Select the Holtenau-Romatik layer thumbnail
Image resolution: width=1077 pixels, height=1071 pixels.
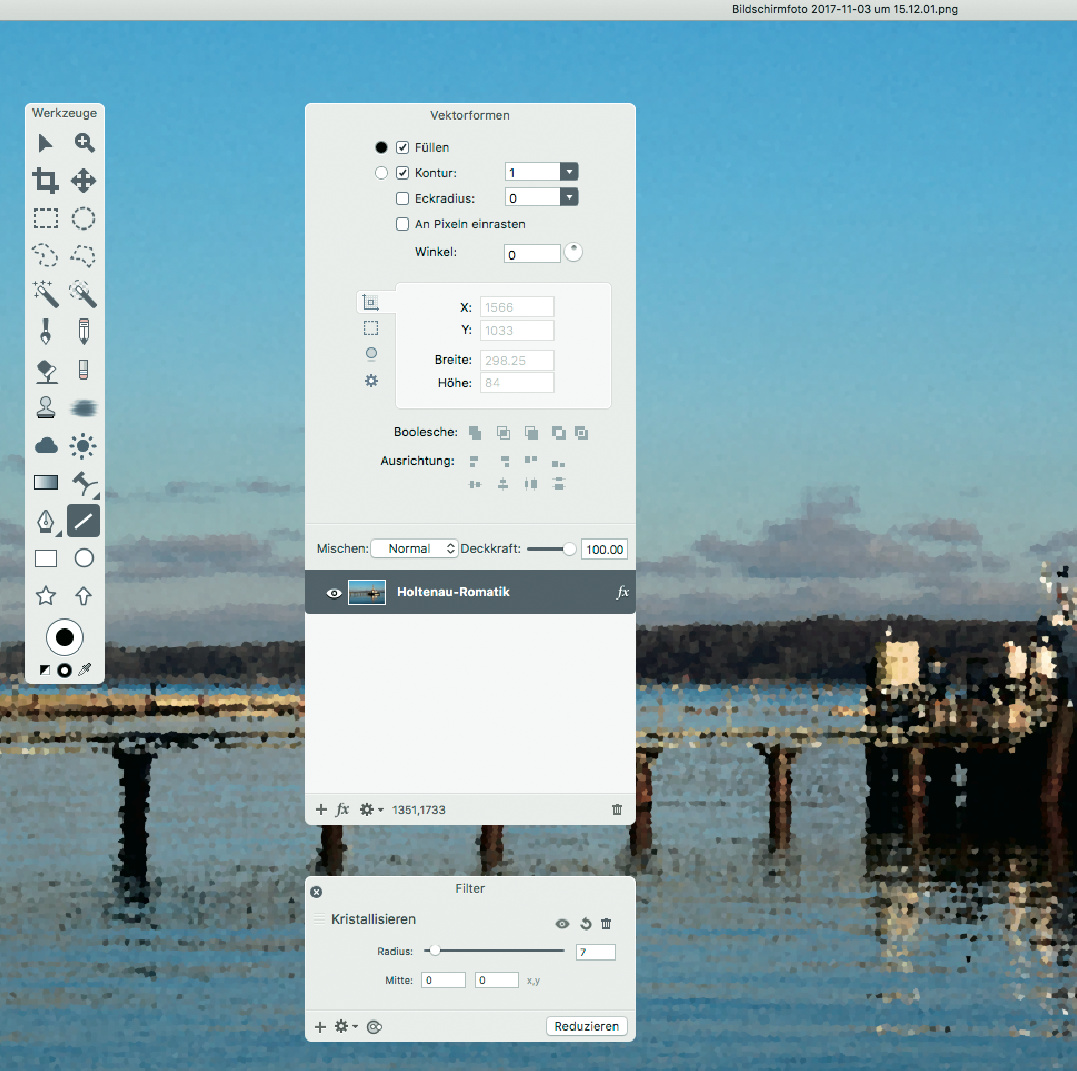(367, 592)
